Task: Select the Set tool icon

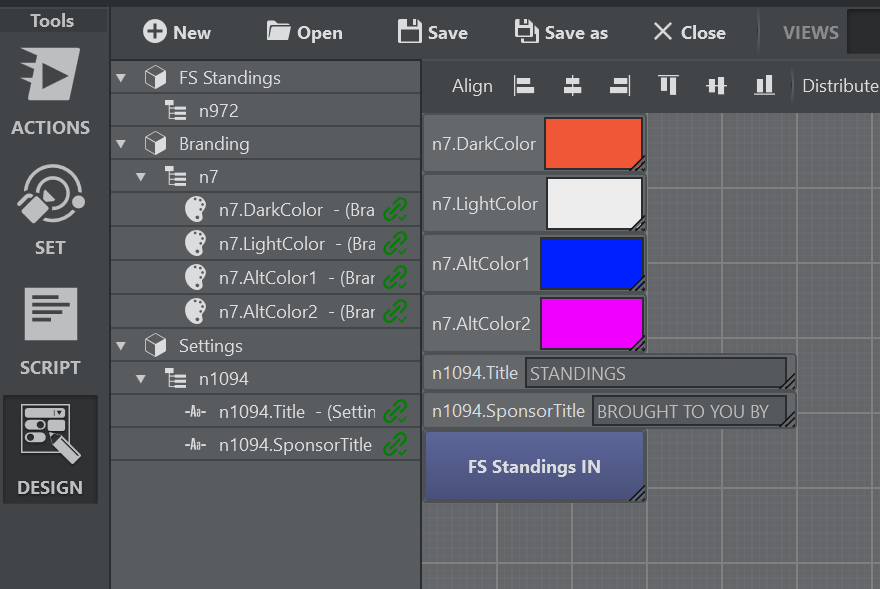Action: 50,208
